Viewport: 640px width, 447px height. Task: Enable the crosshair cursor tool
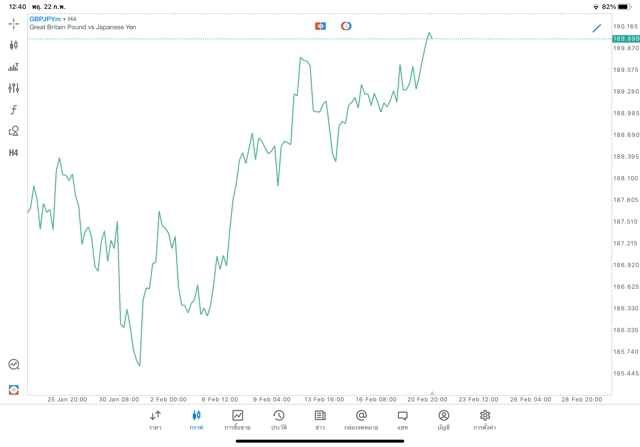coord(13,24)
